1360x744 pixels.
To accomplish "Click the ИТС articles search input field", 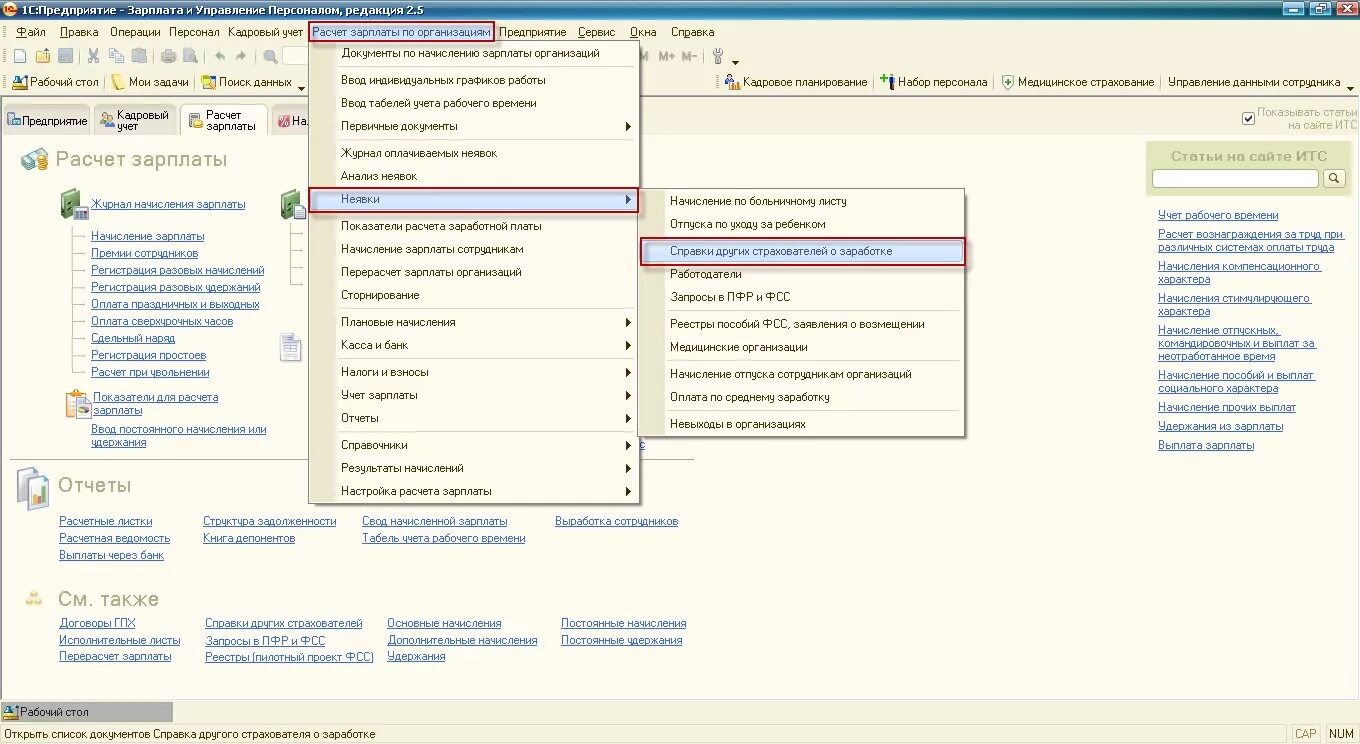I will (x=1235, y=178).
